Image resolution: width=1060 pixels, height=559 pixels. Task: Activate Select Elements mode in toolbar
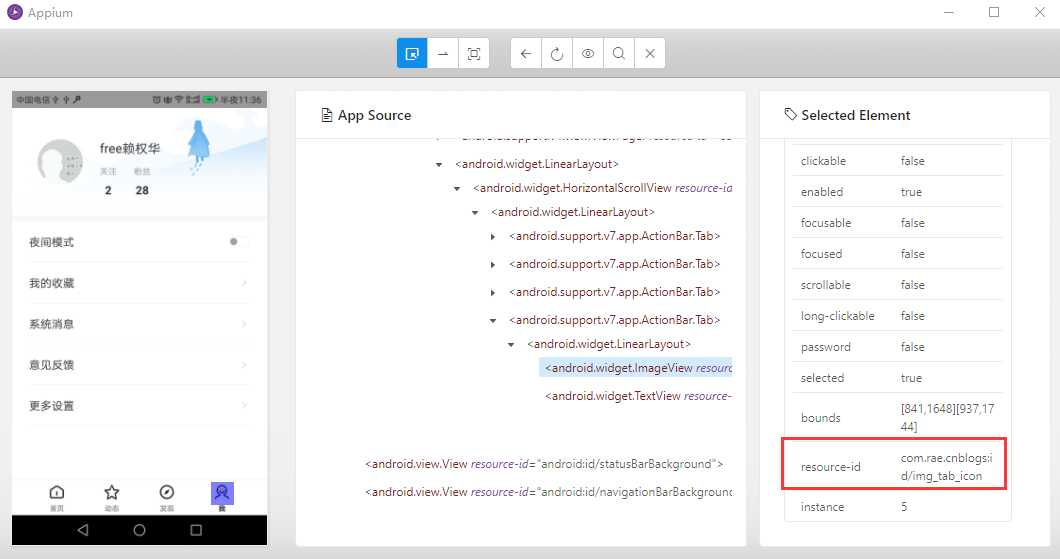pyautogui.click(x=412, y=53)
